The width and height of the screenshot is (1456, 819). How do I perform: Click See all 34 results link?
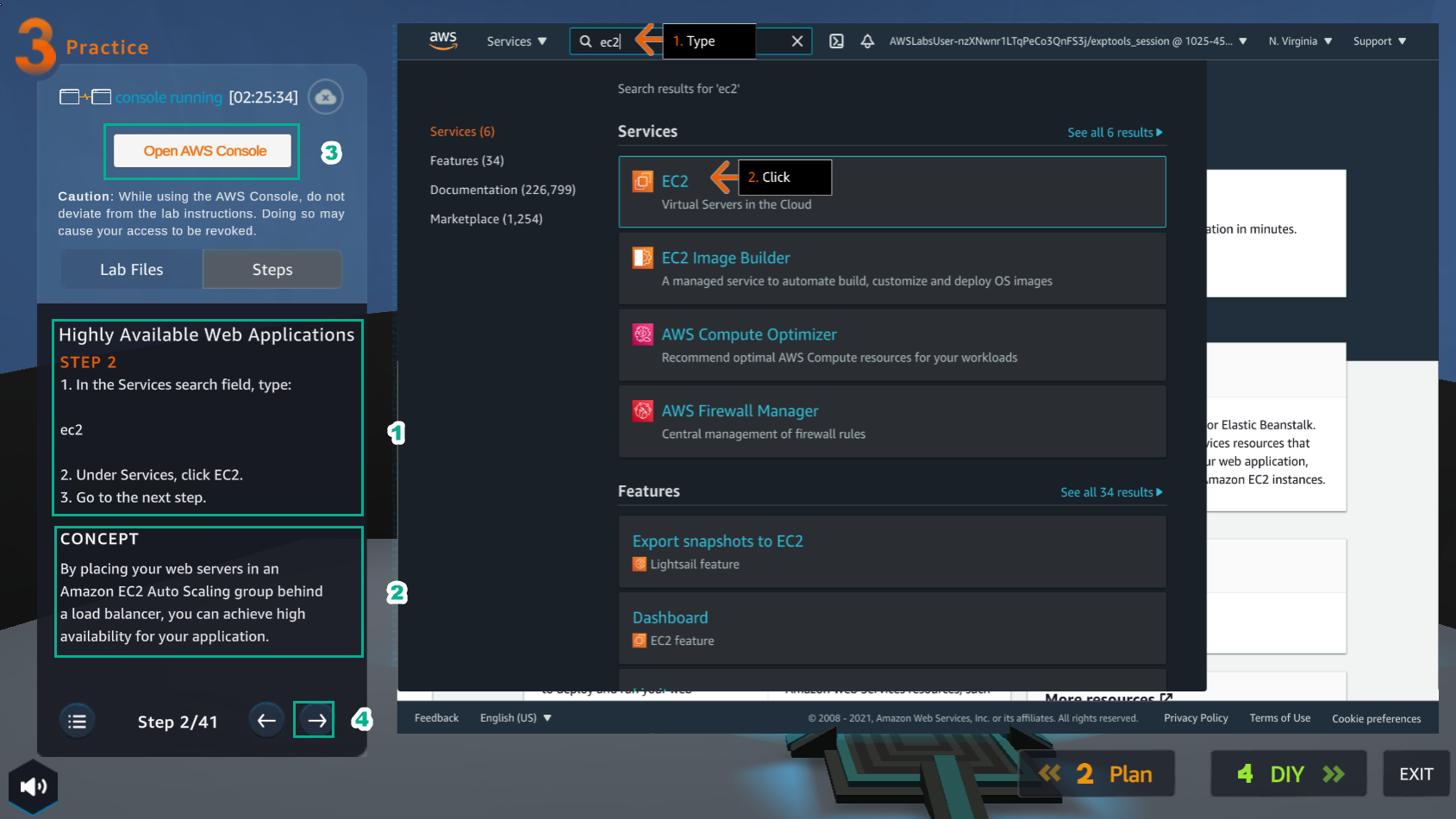pyautogui.click(x=1111, y=492)
